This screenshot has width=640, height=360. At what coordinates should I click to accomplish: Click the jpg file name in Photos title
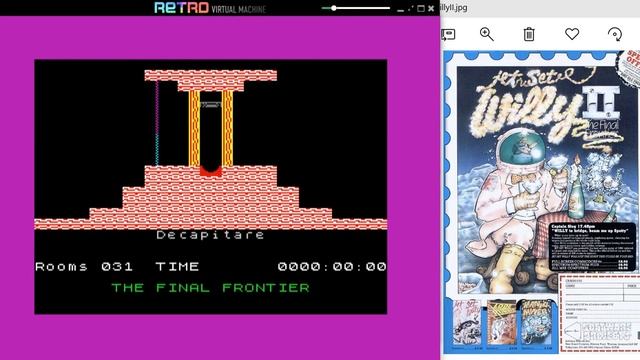454,7
